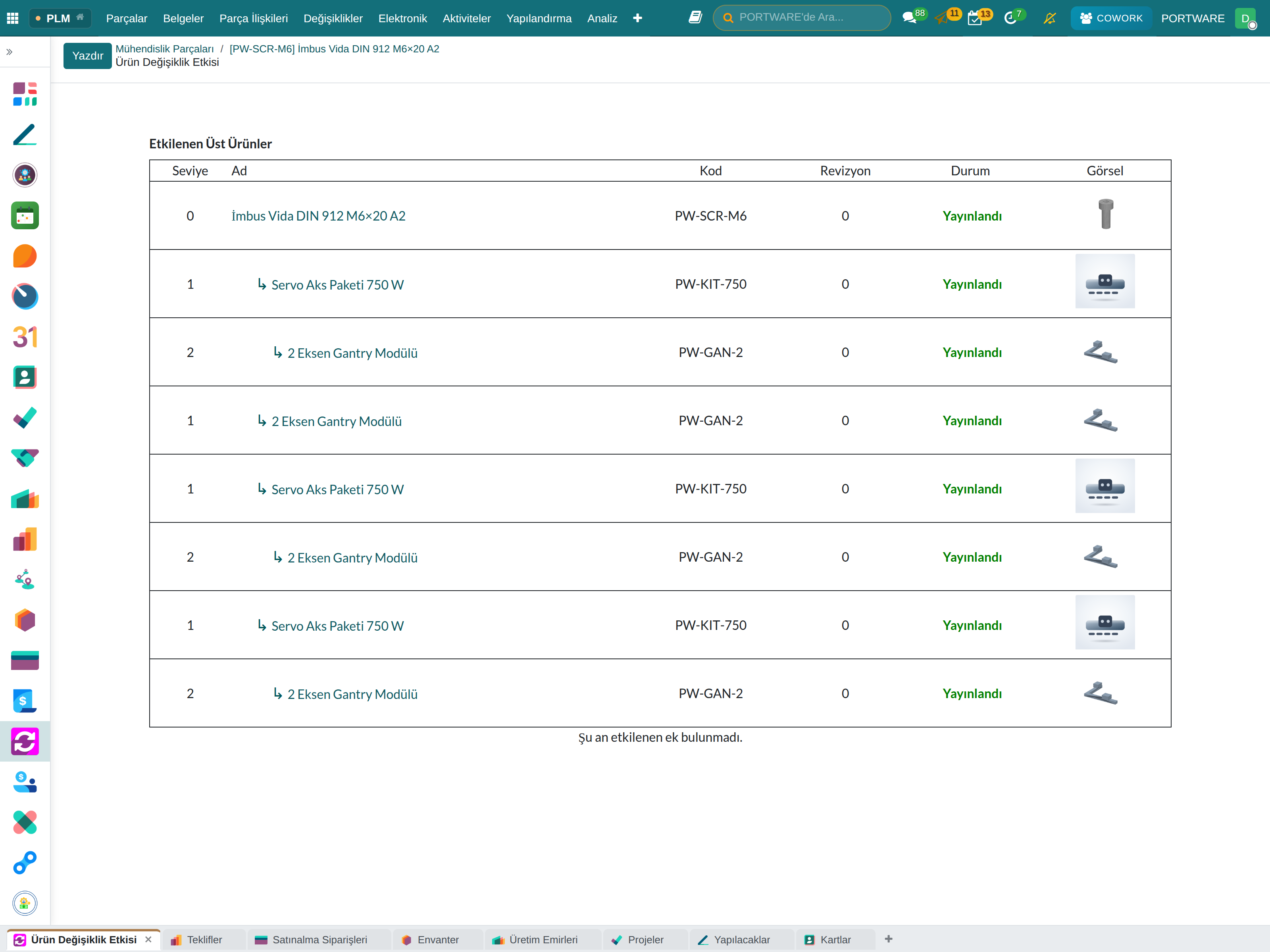Open the book documentation icon

point(695,18)
